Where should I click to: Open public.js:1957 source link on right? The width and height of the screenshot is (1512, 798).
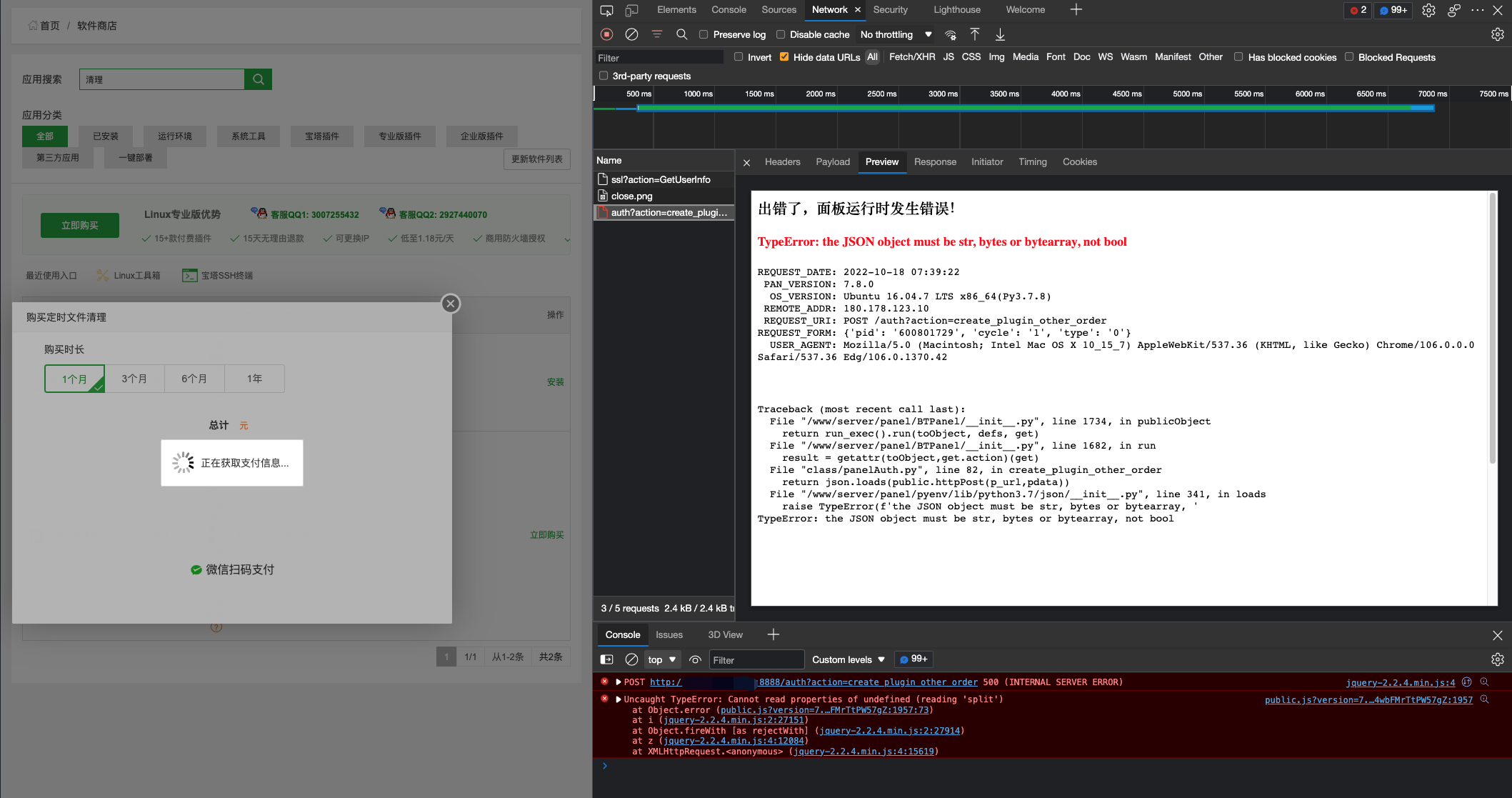1368,699
